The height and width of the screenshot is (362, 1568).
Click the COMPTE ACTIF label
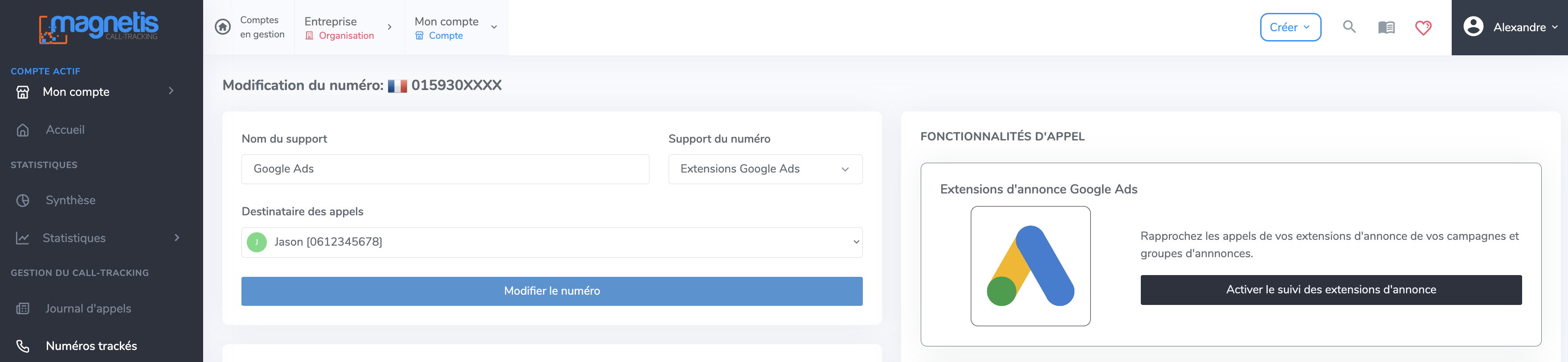(45, 71)
